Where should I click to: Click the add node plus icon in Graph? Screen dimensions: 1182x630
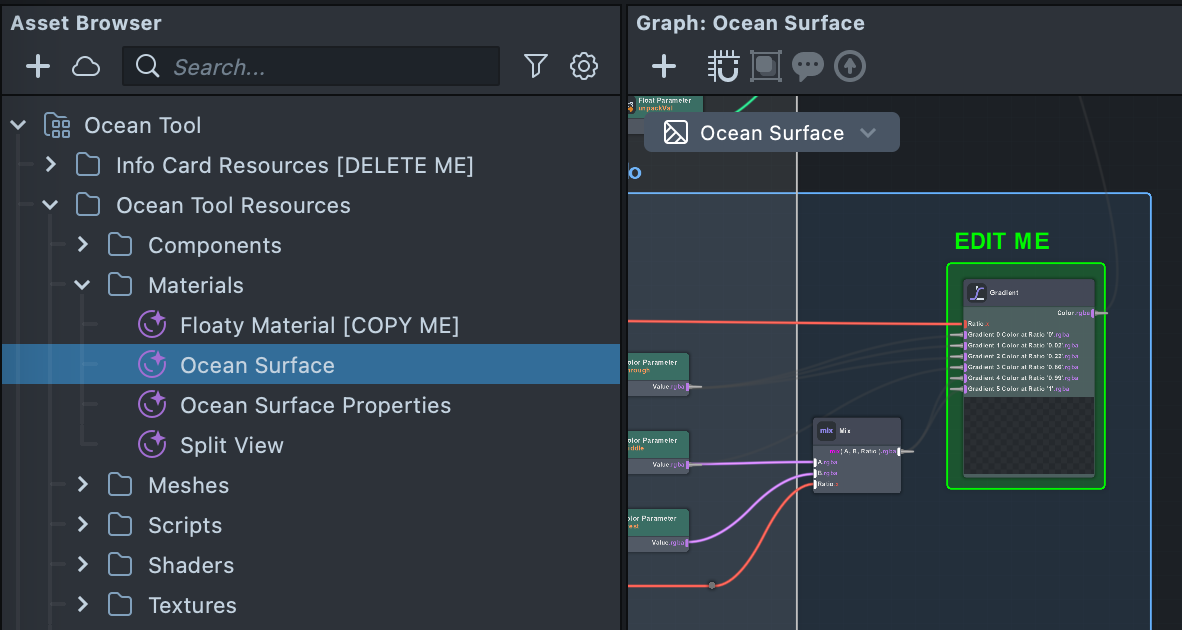pyautogui.click(x=664, y=67)
